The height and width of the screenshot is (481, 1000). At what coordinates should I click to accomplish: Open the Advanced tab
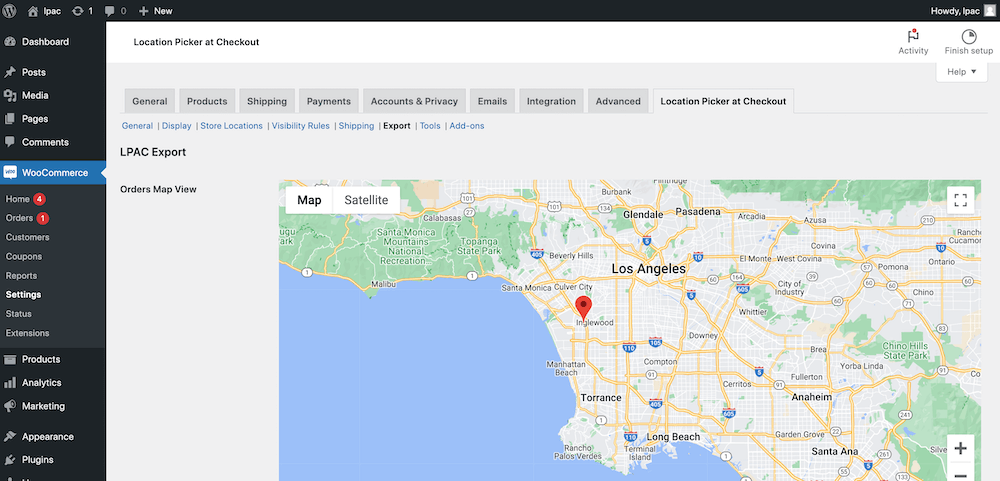pyautogui.click(x=619, y=101)
